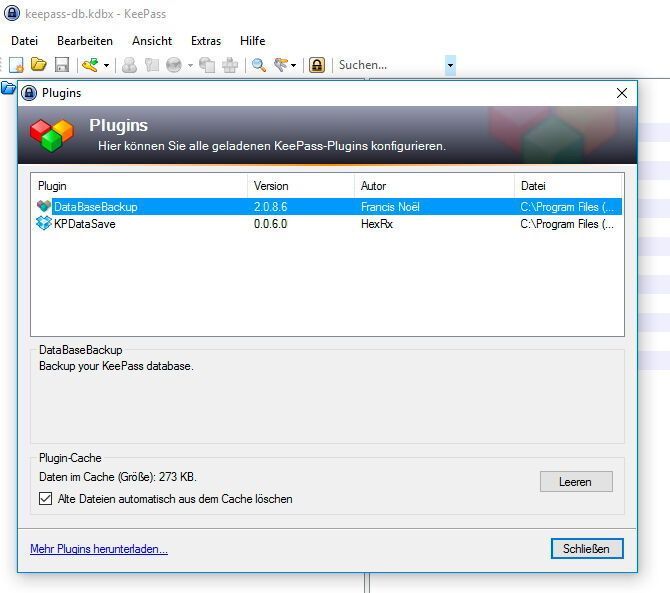This screenshot has height=593, width=670.
Task: Sort by the Autor column header
Action: click(x=434, y=186)
